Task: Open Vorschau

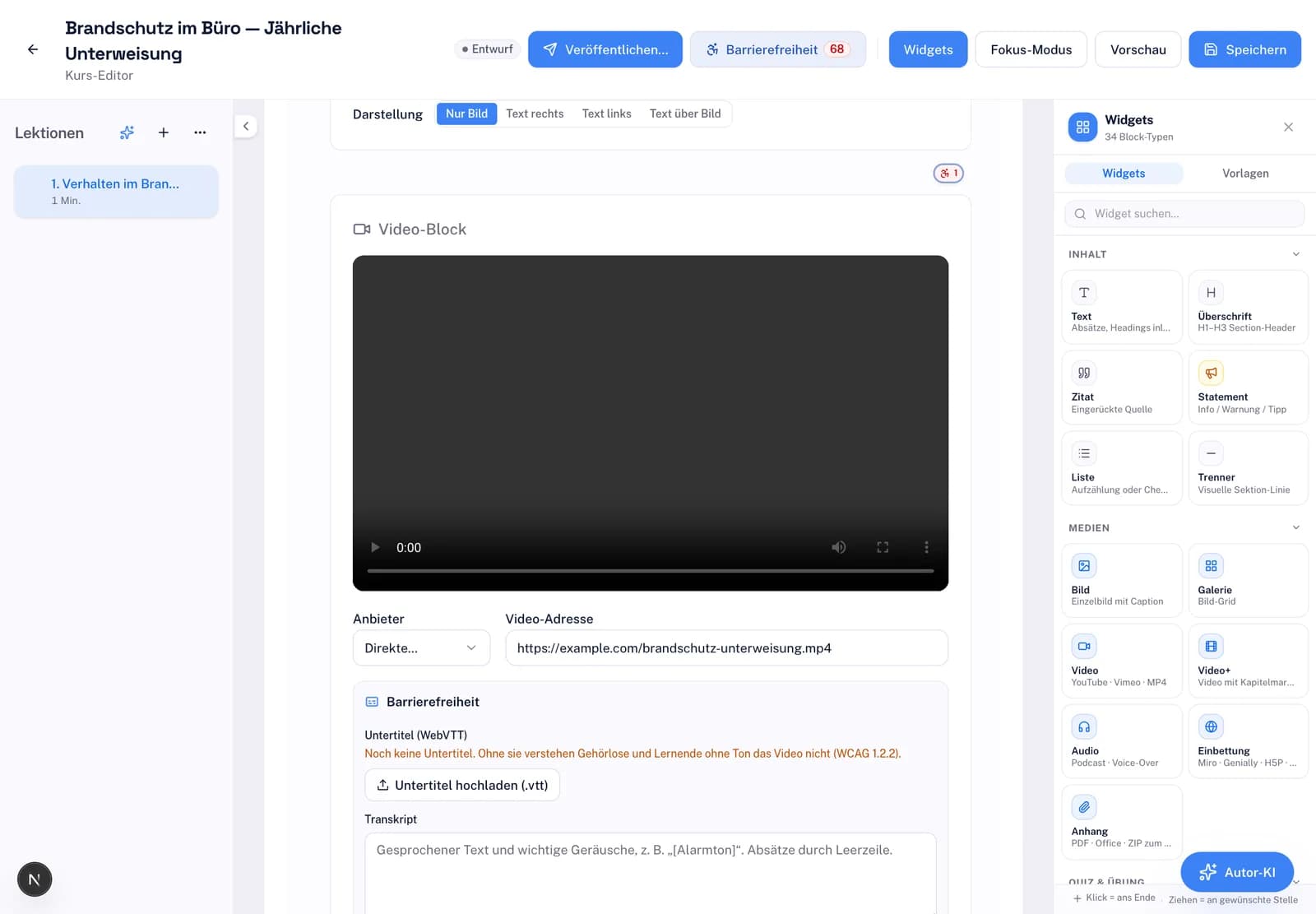Action: point(1138,49)
